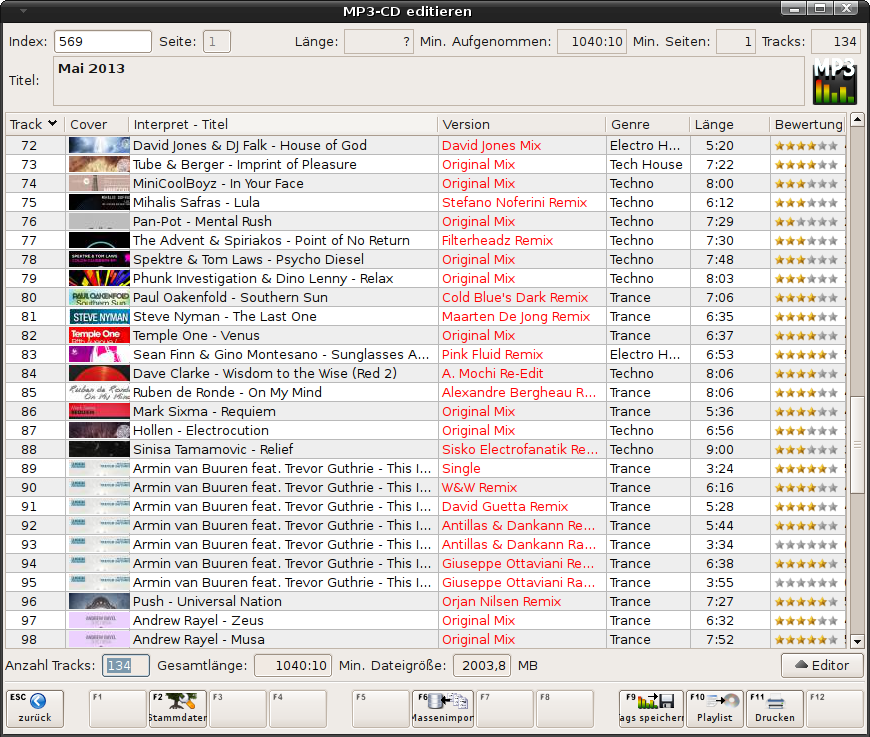Click the MP3 equalizer logo icon
This screenshot has height=737, width=870.
pos(835,81)
